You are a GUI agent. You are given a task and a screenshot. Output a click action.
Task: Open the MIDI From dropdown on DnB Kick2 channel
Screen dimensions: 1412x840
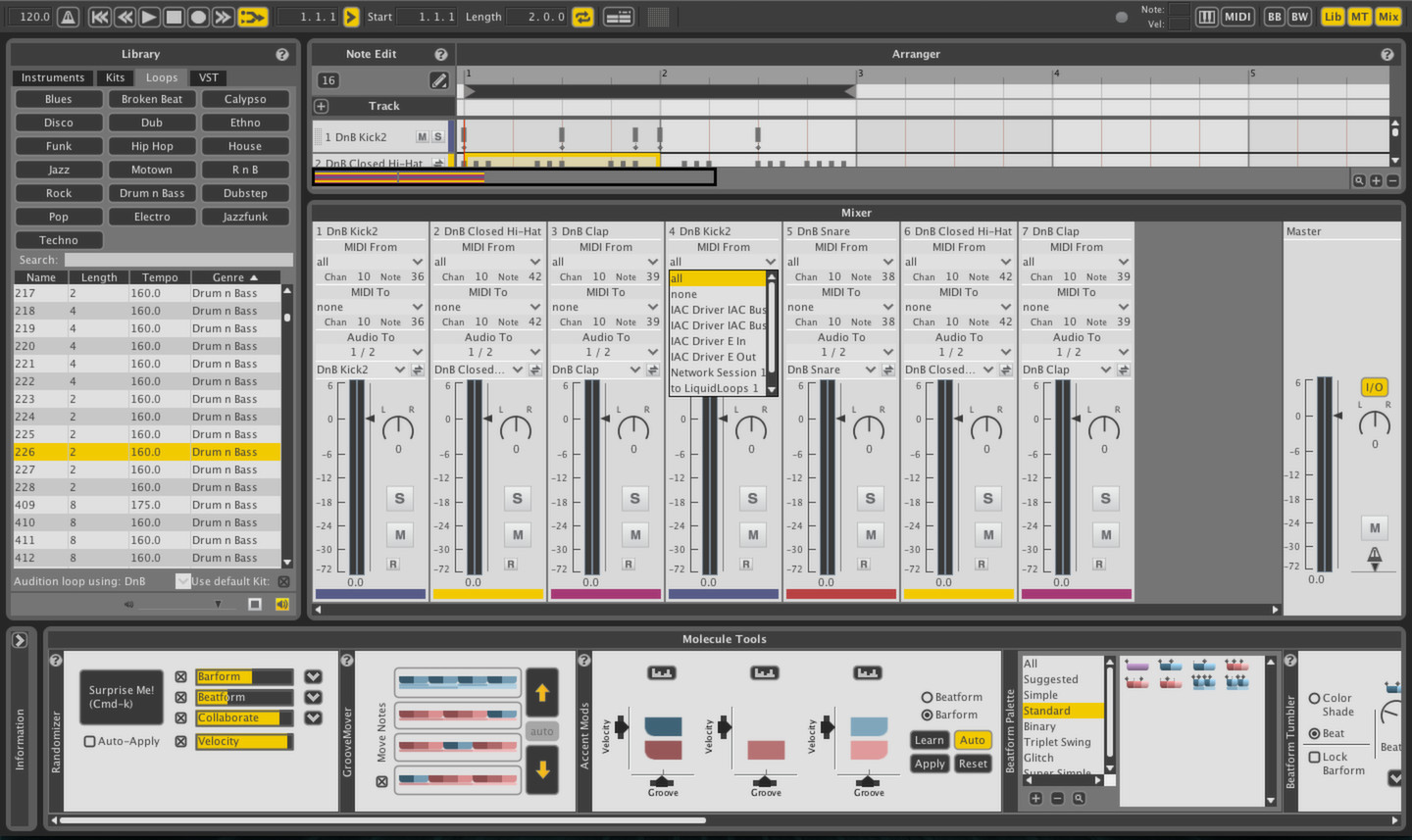tap(369, 262)
